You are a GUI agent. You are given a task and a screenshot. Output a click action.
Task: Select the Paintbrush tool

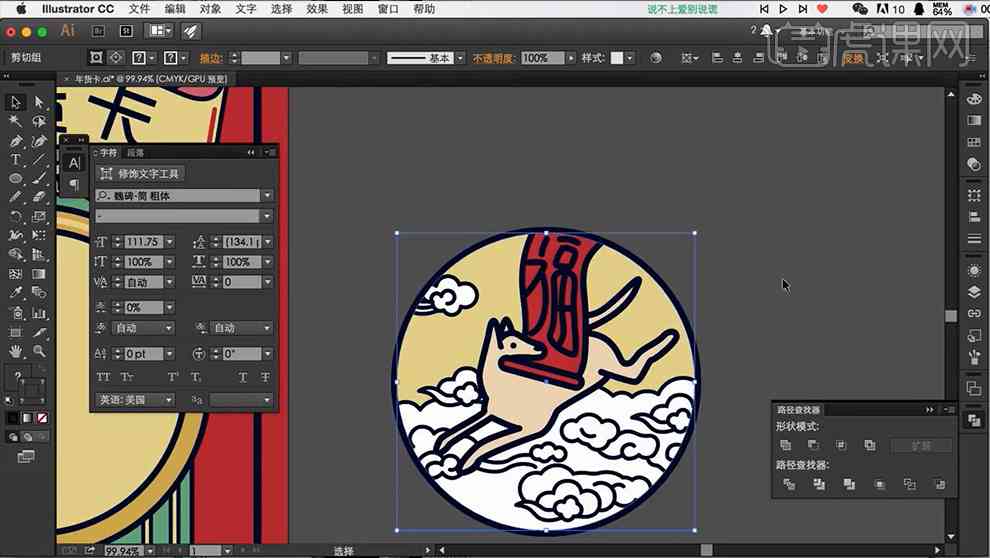click(x=39, y=178)
